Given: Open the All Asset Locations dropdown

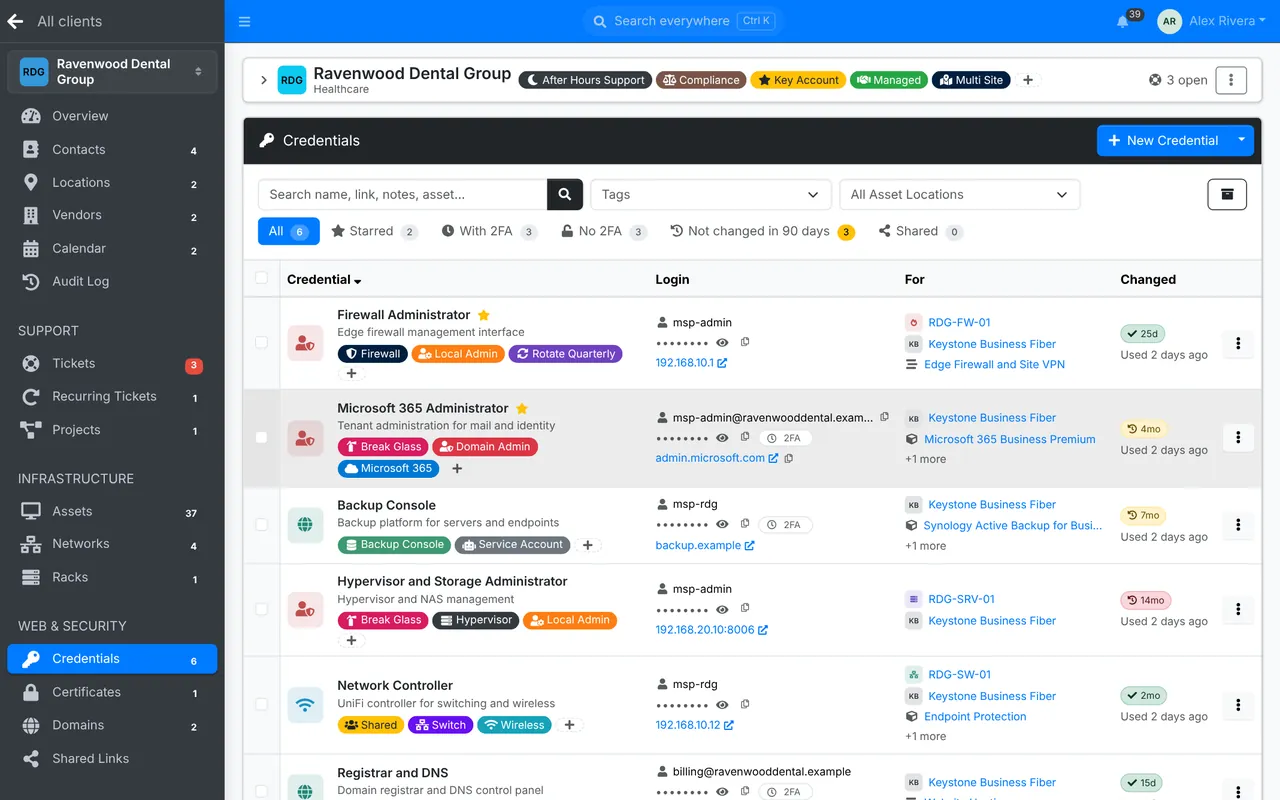Looking at the screenshot, I should tap(960, 194).
